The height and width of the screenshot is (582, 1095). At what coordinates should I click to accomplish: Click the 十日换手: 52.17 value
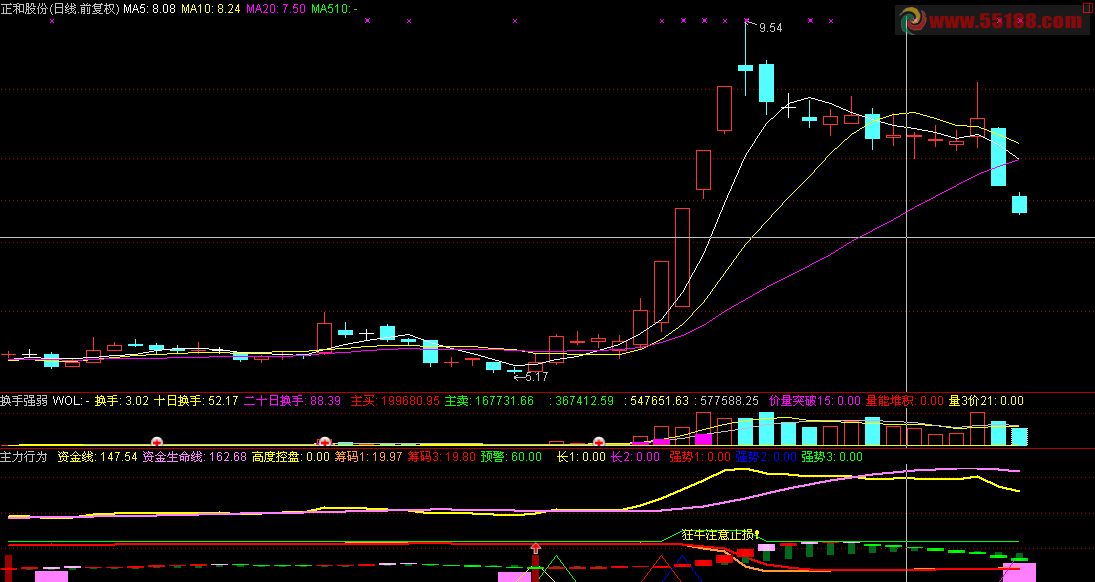tap(196, 401)
